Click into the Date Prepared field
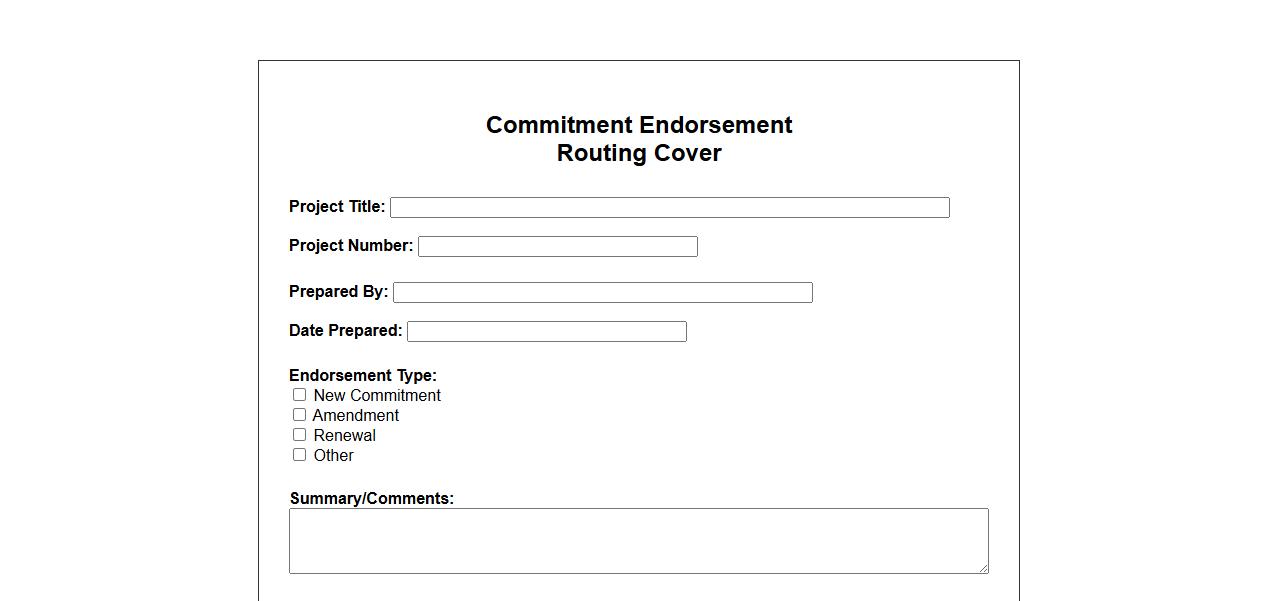The width and height of the screenshot is (1278, 601). [x=546, y=331]
